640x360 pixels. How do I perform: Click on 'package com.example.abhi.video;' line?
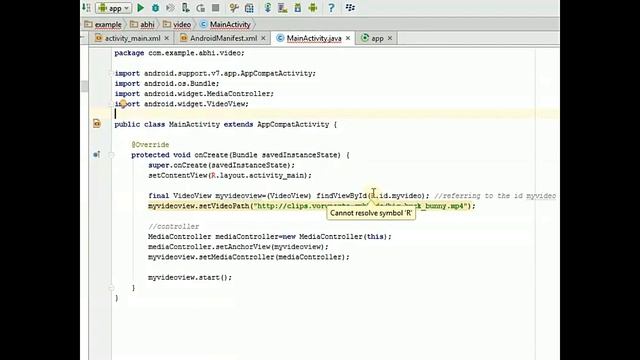click(179, 53)
